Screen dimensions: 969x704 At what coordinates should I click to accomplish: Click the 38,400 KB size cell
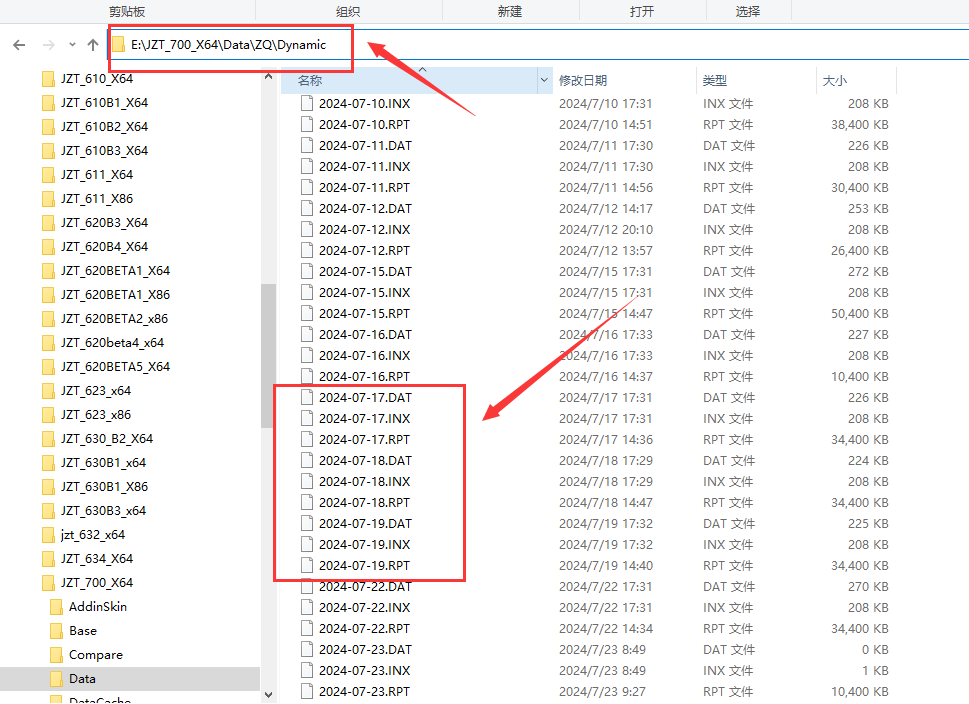coord(860,124)
